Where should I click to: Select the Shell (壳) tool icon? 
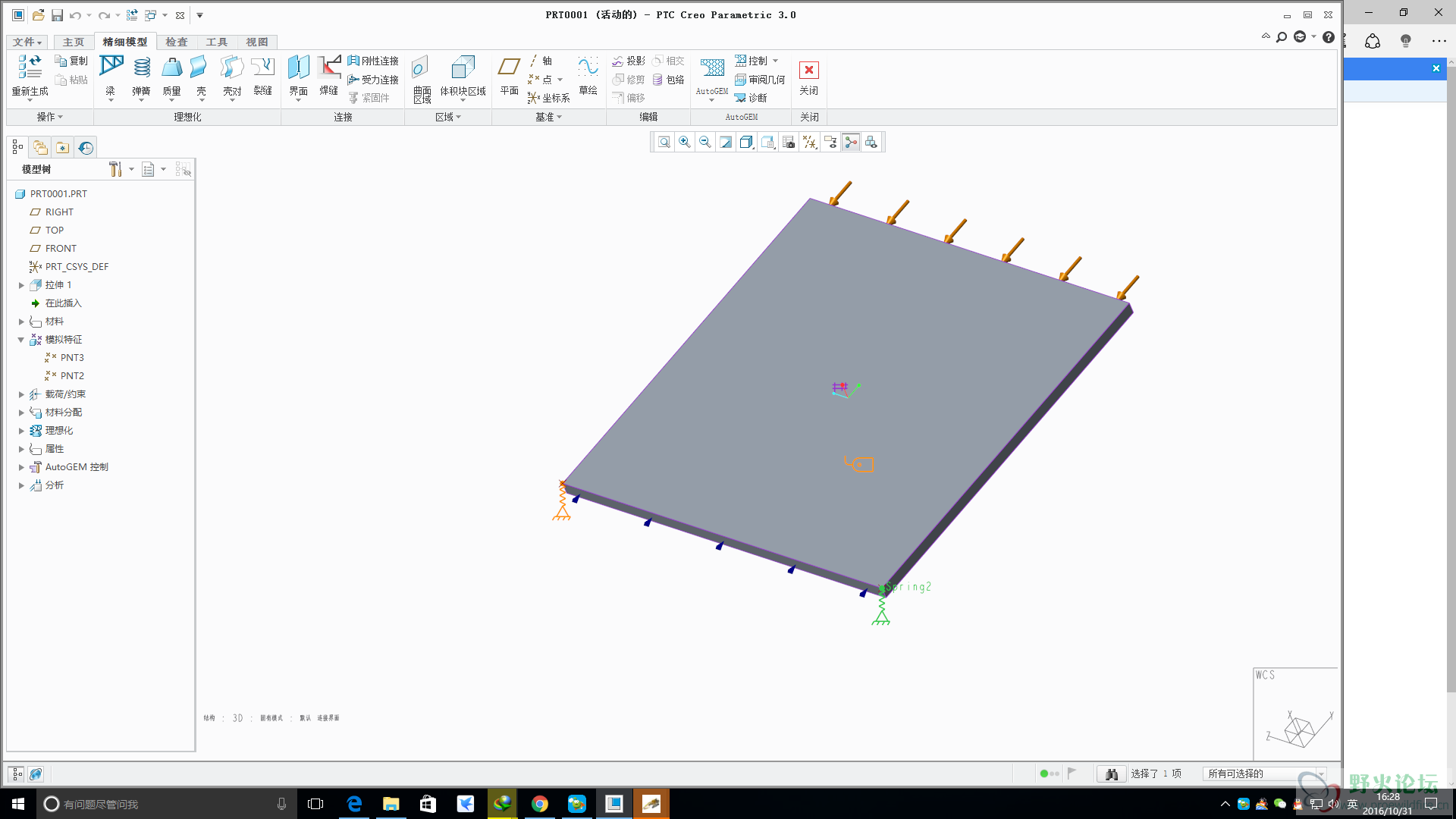pyautogui.click(x=199, y=67)
